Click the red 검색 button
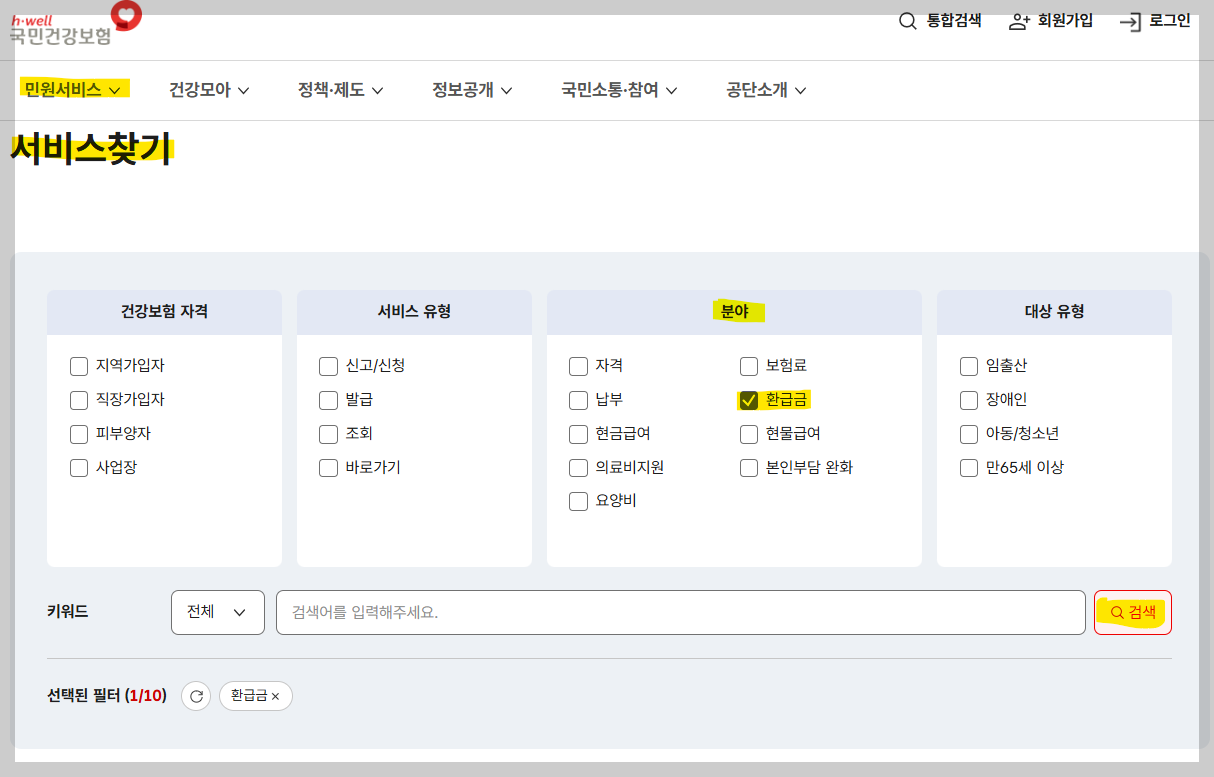 pos(1132,612)
